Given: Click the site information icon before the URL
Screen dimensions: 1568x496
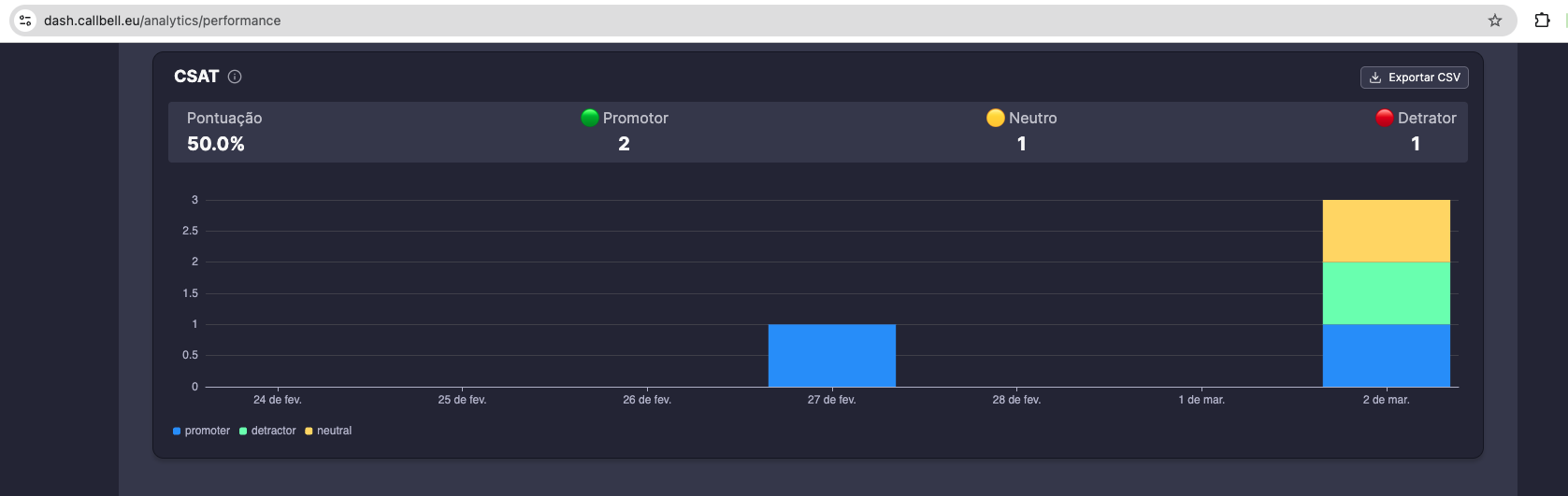Looking at the screenshot, I should [x=25, y=21].
